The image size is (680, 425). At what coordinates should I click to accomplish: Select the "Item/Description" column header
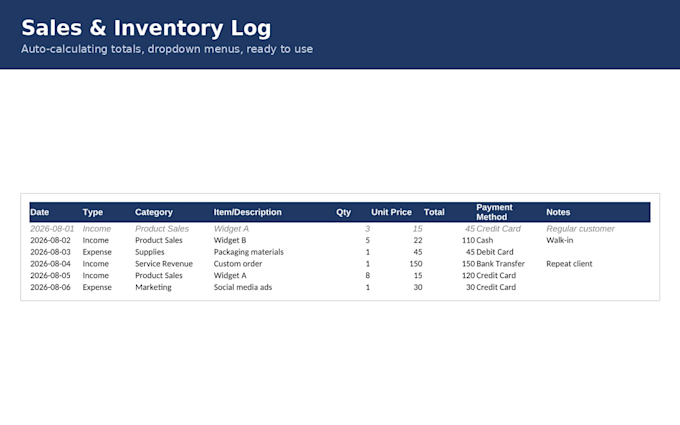click(x=248, y=212)
